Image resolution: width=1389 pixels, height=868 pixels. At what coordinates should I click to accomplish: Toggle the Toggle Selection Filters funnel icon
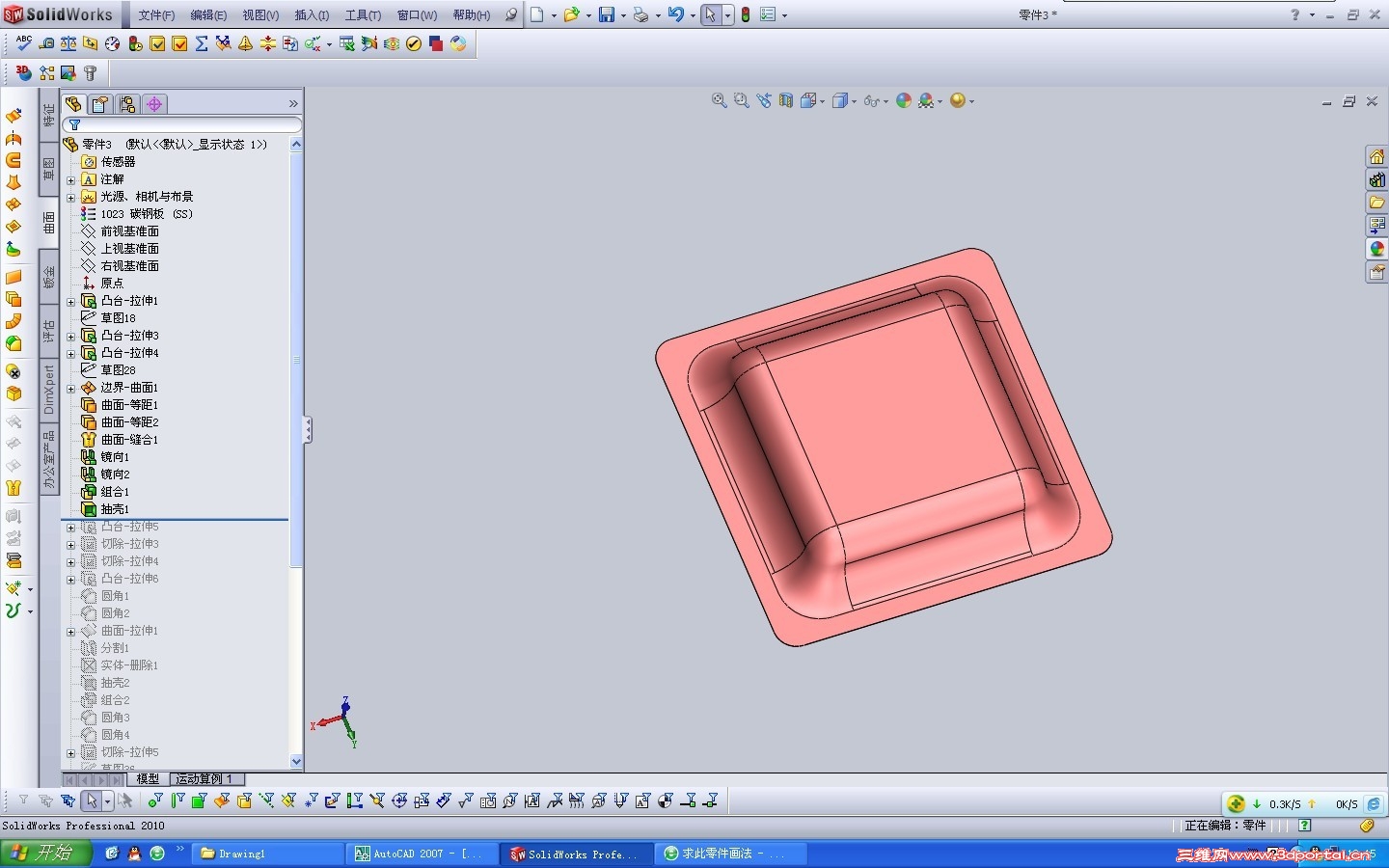coord(23,800)
